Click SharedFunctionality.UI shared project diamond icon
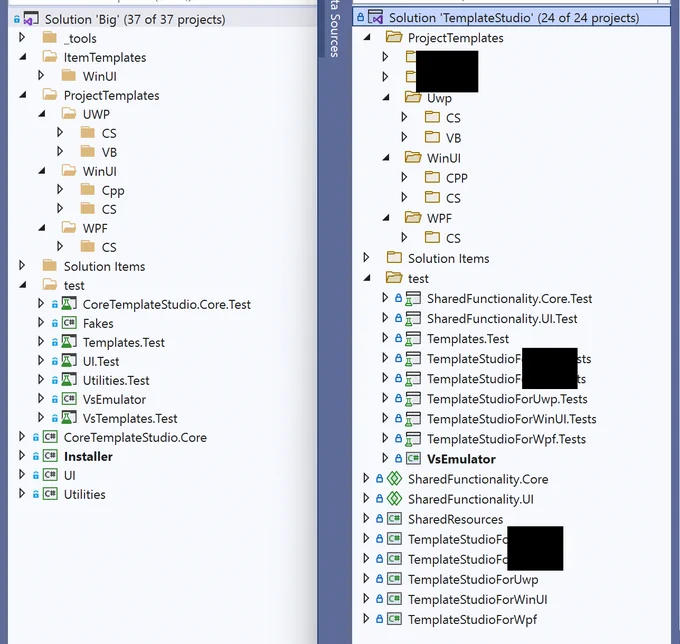This screenshot has width=680, height=644. [x=394, y=499]
